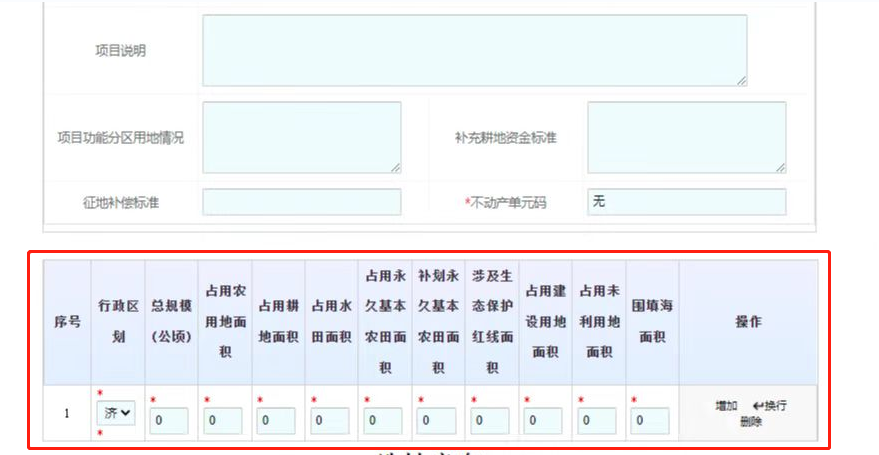Click the 补充耕地资金标准 text area

coord(685,137)
